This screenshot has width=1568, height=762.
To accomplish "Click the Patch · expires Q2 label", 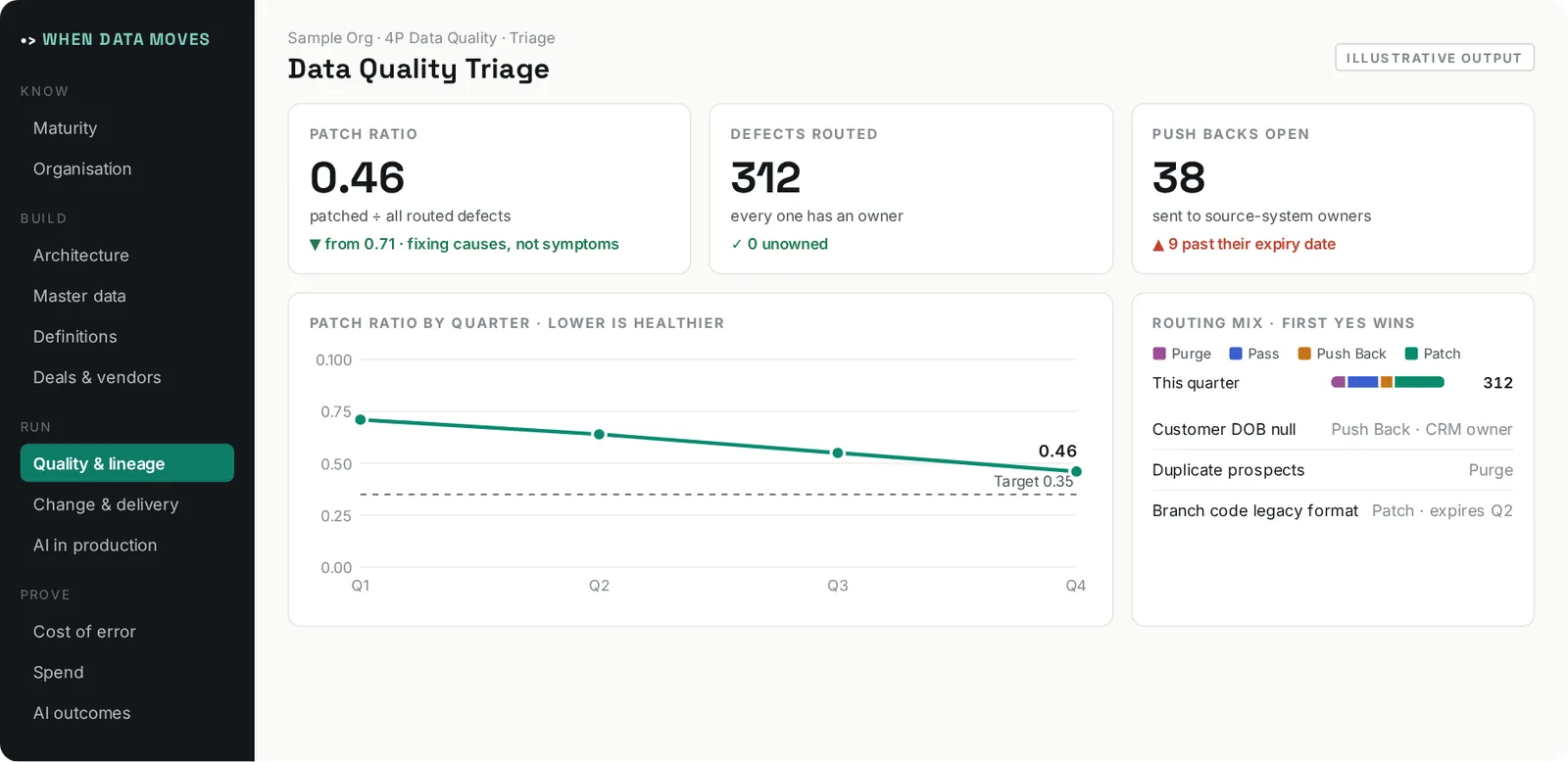I will [1443, 511].
